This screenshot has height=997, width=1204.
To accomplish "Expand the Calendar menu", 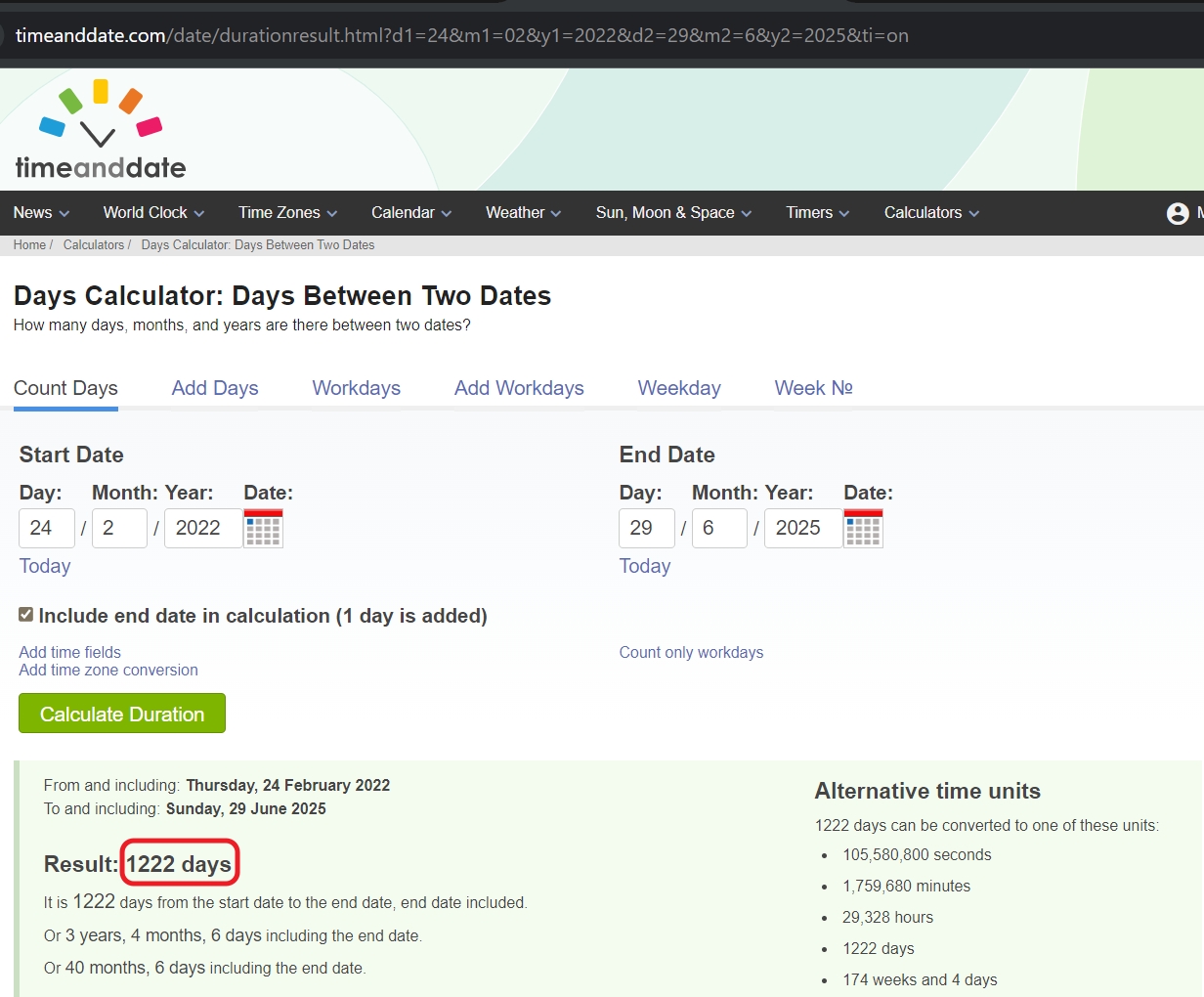I will point(411,212).
